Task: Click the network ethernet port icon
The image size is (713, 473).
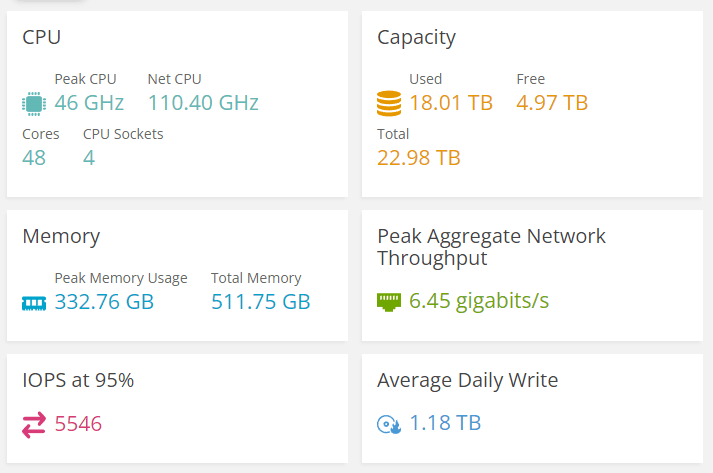Action: click(x=389, y=301)
